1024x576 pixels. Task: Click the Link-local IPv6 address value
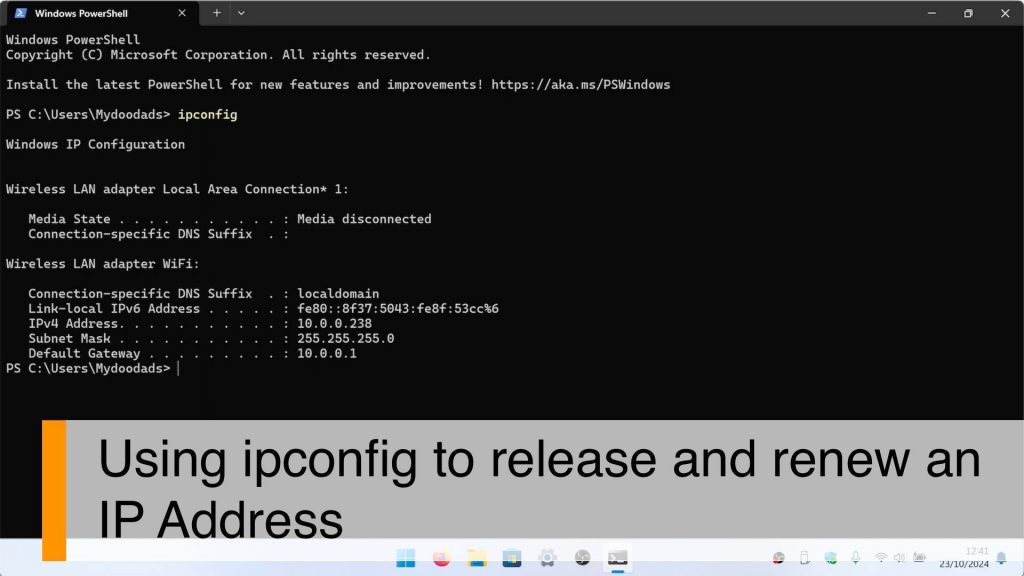click(x=398, y=308)
